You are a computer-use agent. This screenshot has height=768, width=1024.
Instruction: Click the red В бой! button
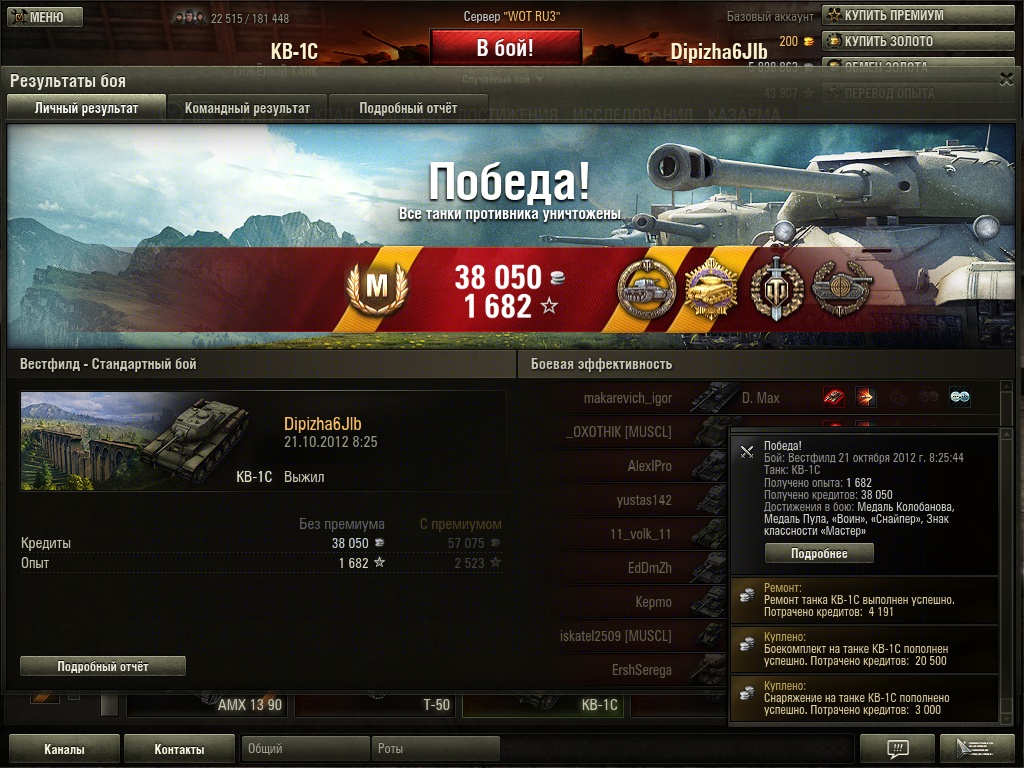[505, 48]
